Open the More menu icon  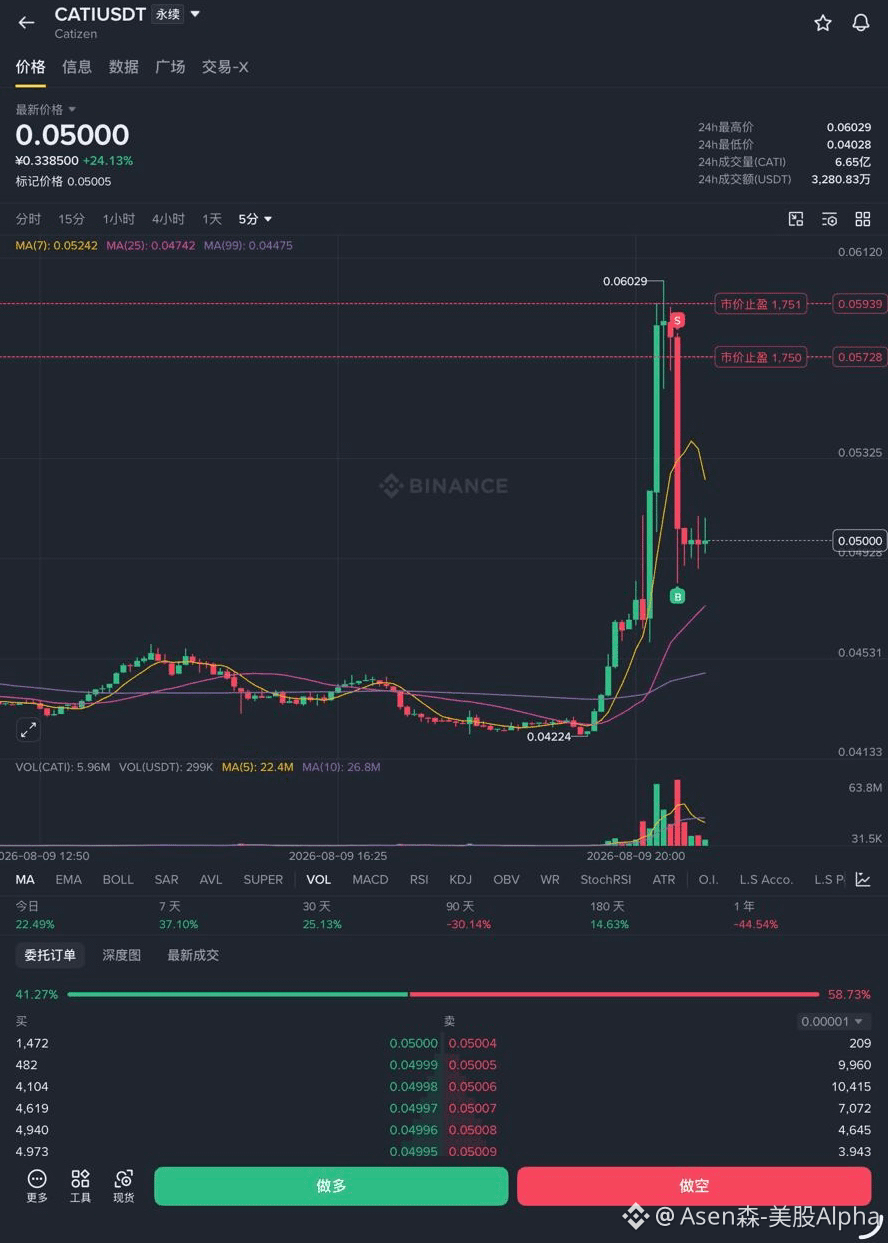[37, 1185]
